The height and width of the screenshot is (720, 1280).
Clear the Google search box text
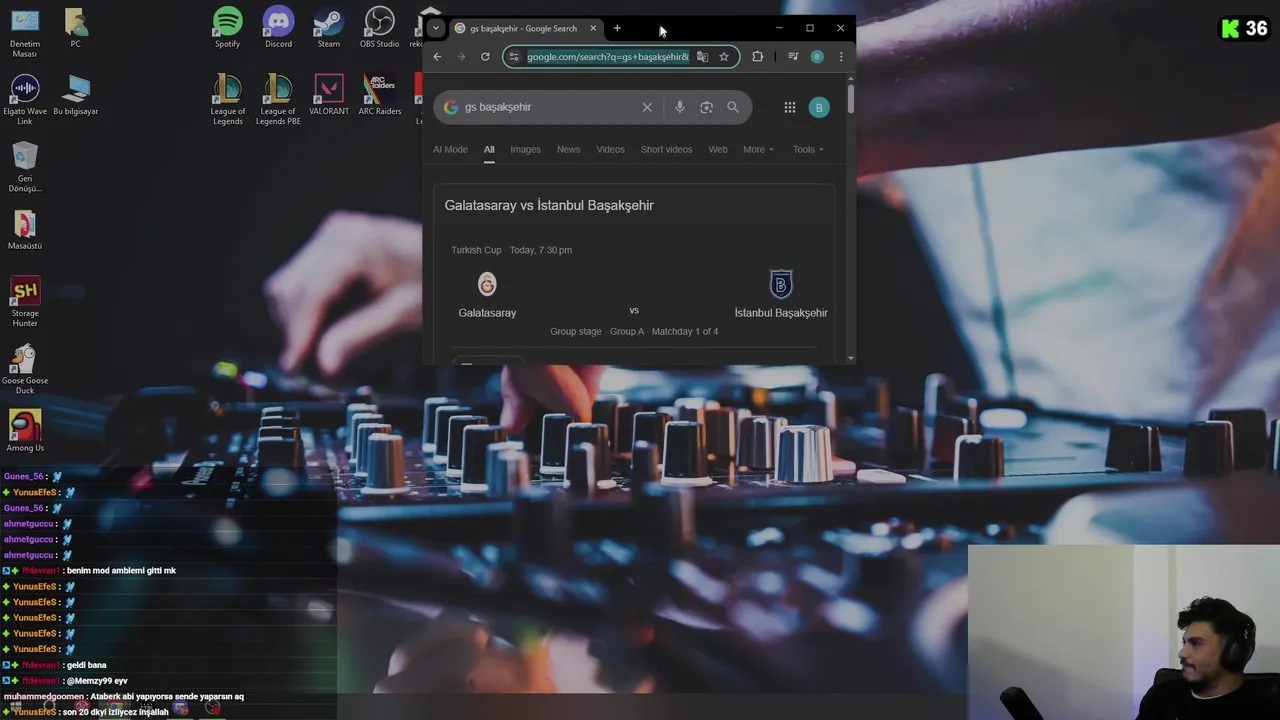[647, 107]
